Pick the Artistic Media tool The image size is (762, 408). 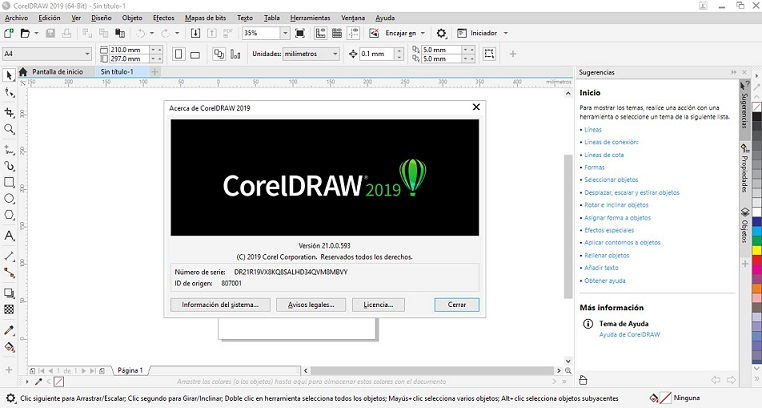click(x=9, y=166)
